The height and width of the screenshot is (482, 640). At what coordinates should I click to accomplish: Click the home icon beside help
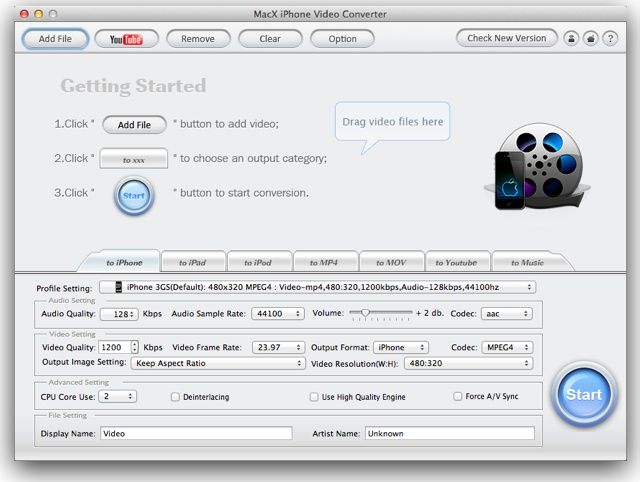click(591, 39)
